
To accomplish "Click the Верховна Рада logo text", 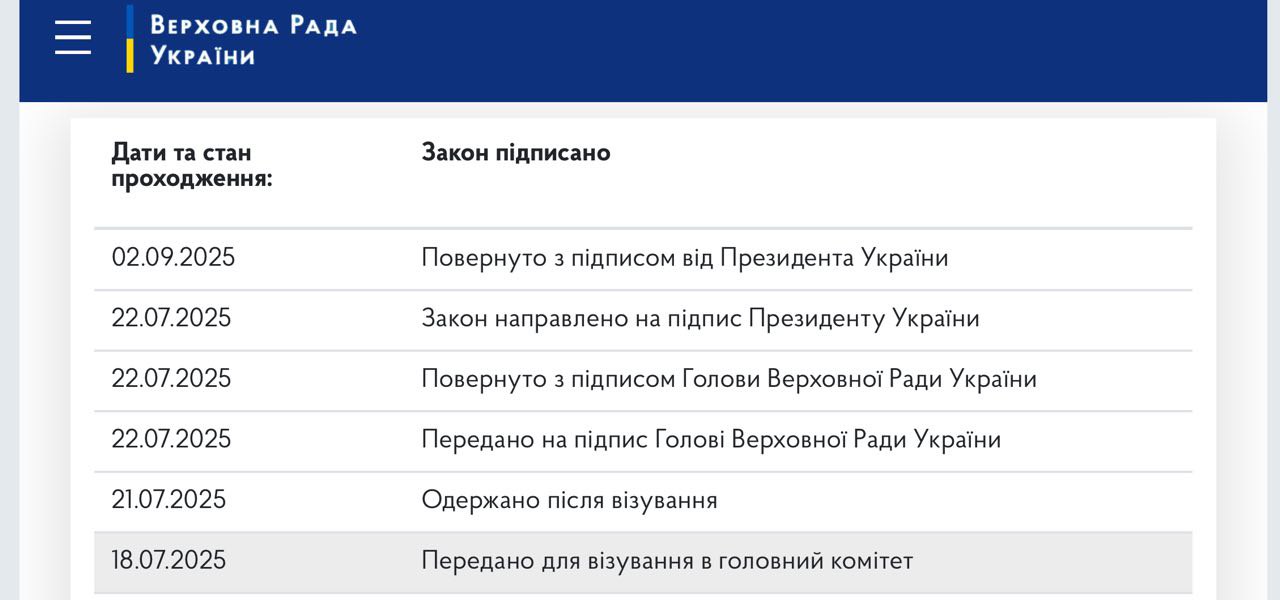I will [x=253, y=25].
